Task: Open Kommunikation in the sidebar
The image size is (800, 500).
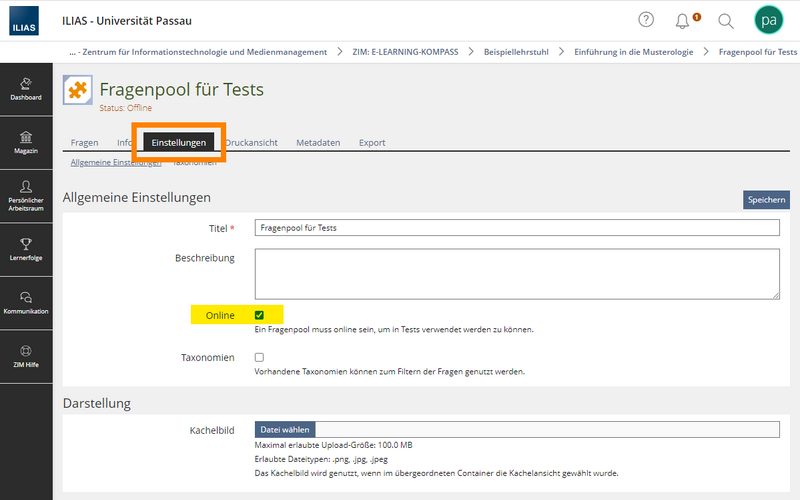Action: [26, 303]
